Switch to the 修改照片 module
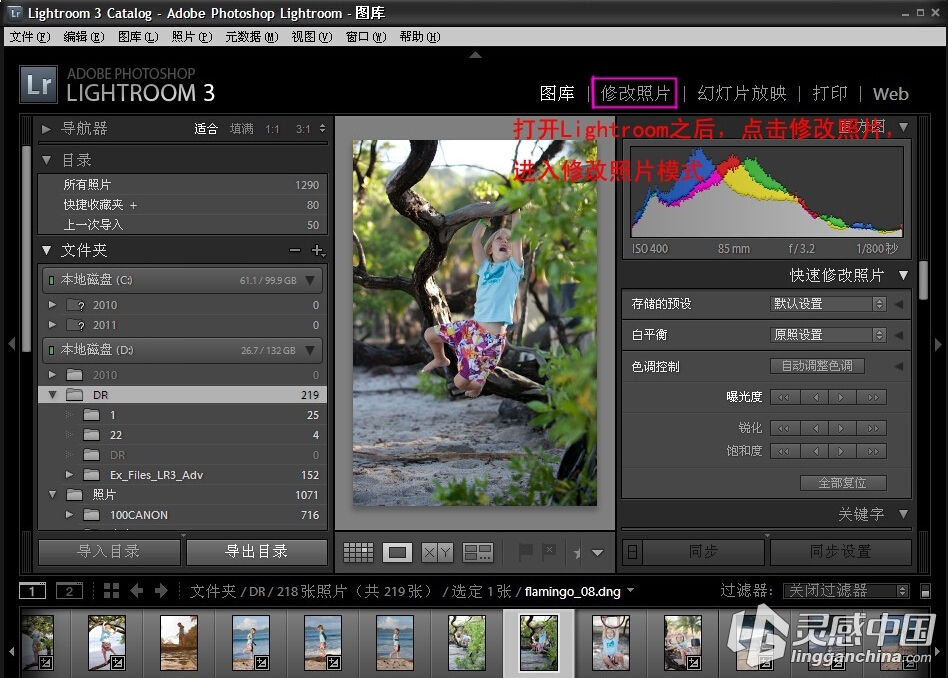The image size is (948, 678). (635, 93)
